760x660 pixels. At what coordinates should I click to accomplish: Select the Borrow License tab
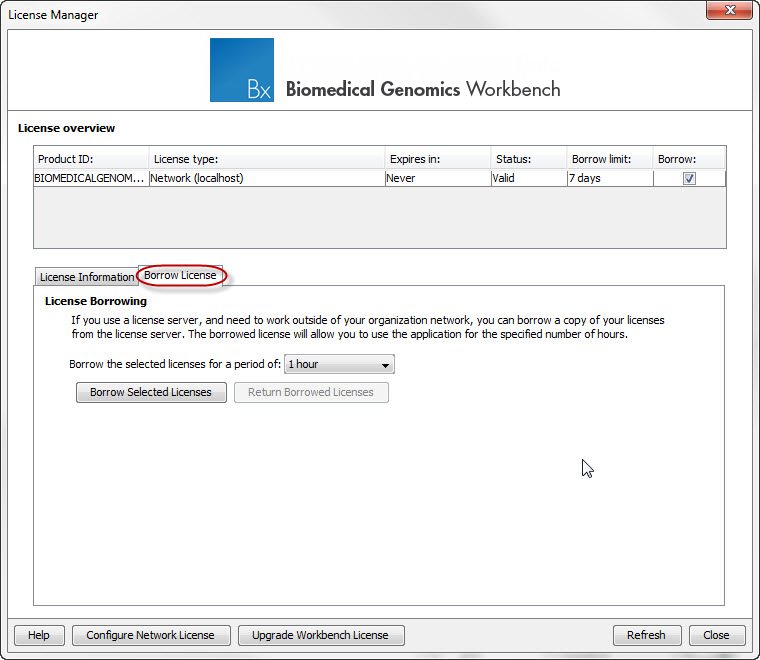pyautogui.click(x=181, y=275)
